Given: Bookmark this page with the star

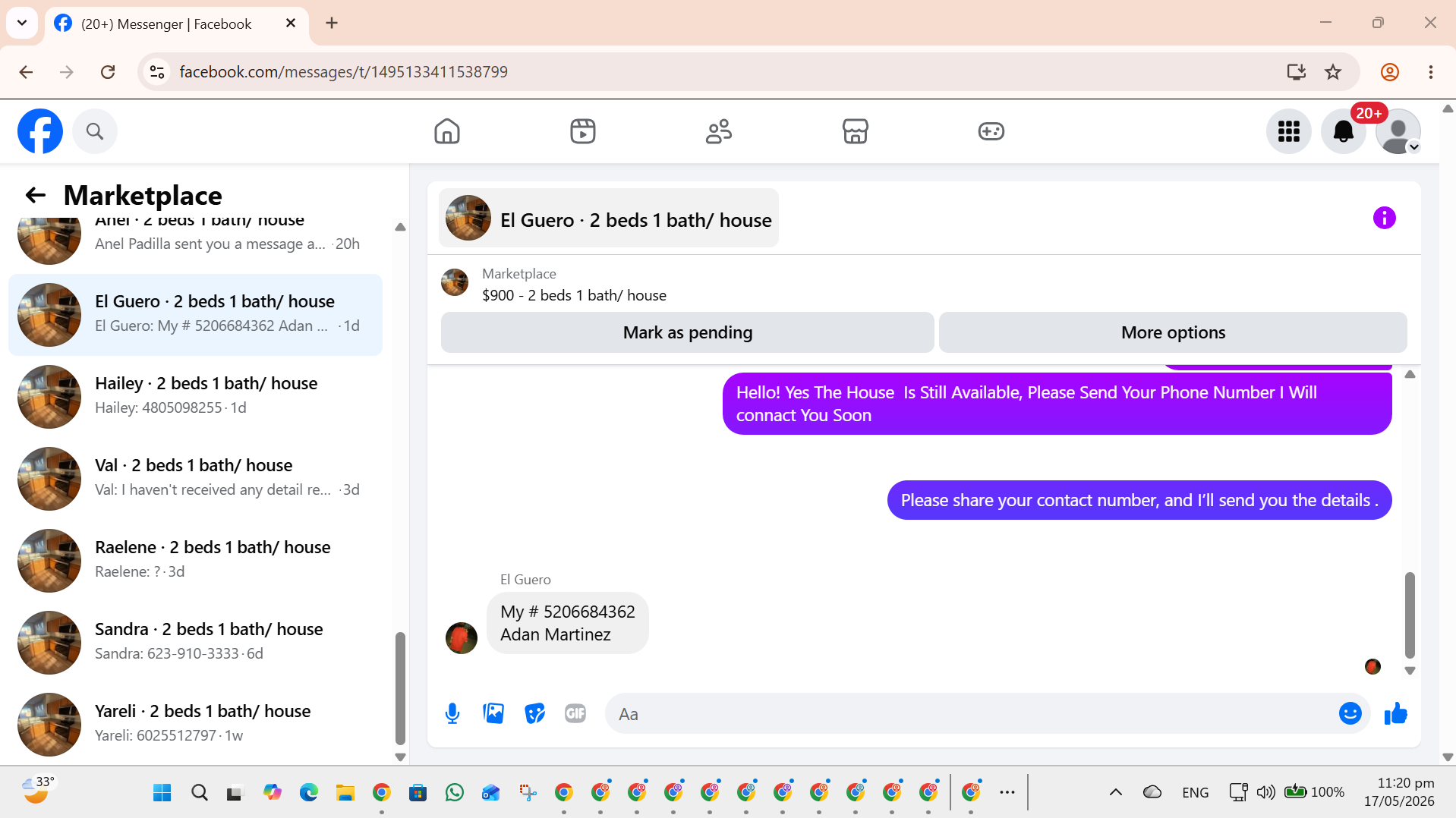Looking at the screenshot, I should 1333,72.
